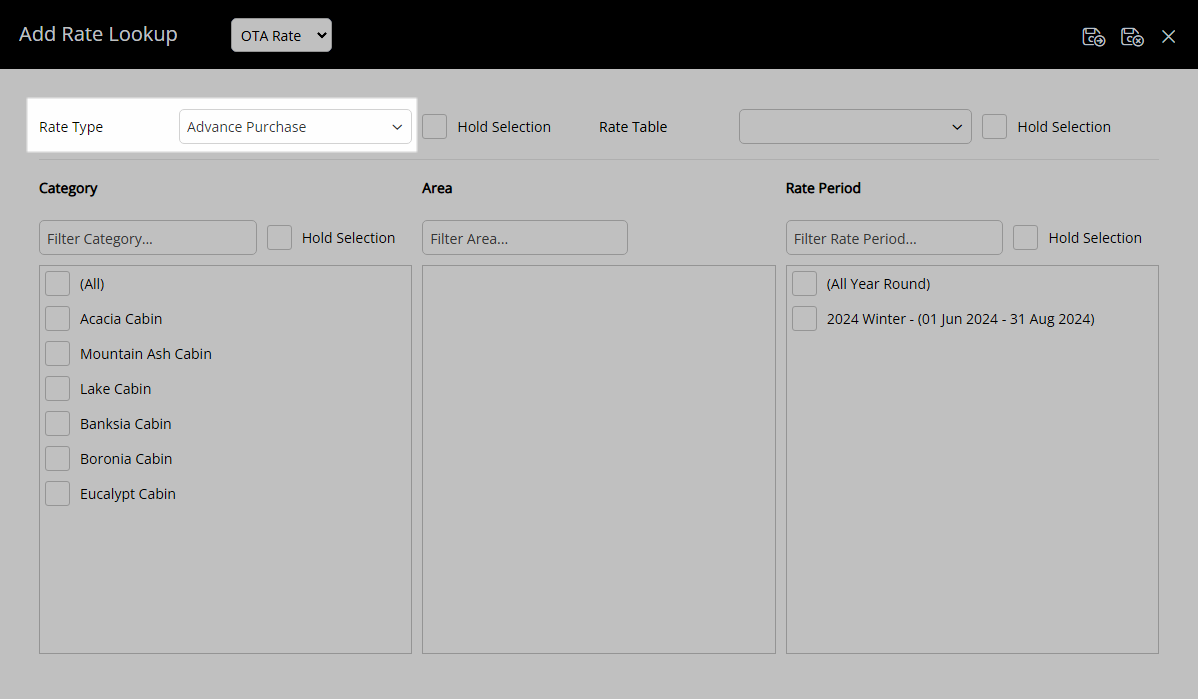This screenshot has width=1198, height=699.
Task: Focus the Filter Area input field
Action: 525,238
